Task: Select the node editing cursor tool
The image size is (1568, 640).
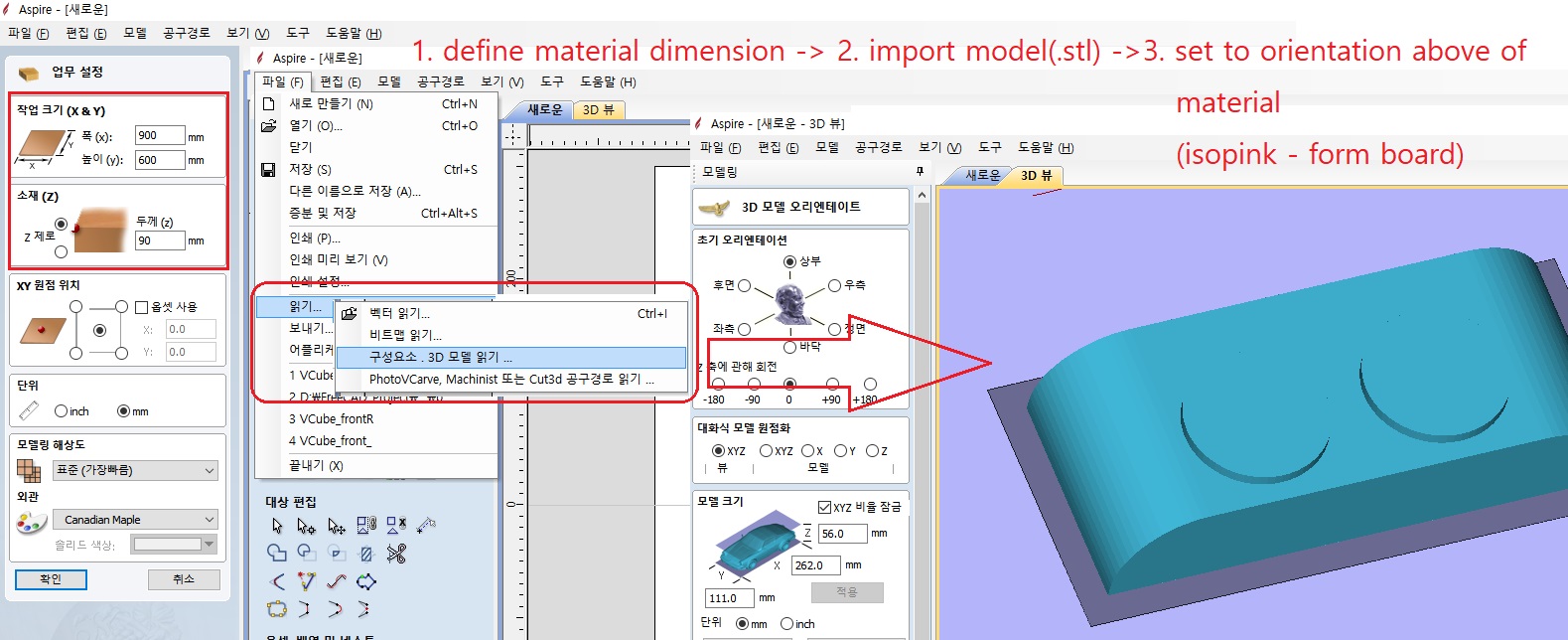Action: pos(306,525)
